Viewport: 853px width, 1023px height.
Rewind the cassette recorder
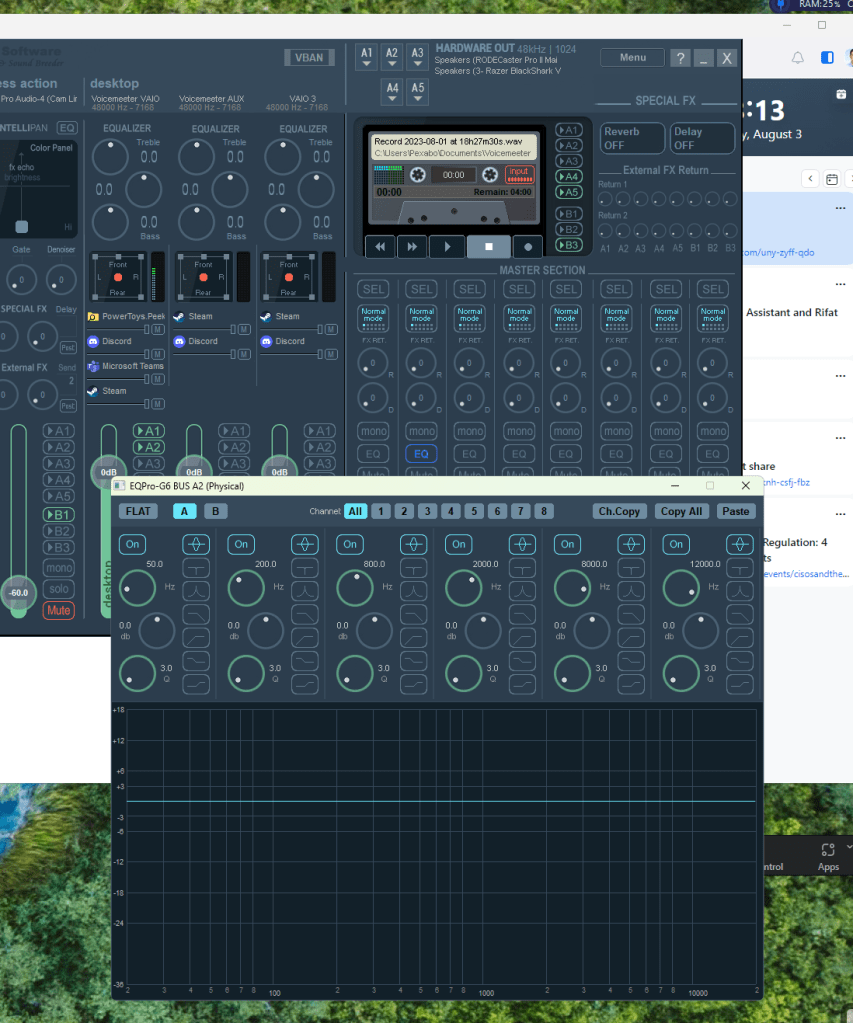(380, 247)
